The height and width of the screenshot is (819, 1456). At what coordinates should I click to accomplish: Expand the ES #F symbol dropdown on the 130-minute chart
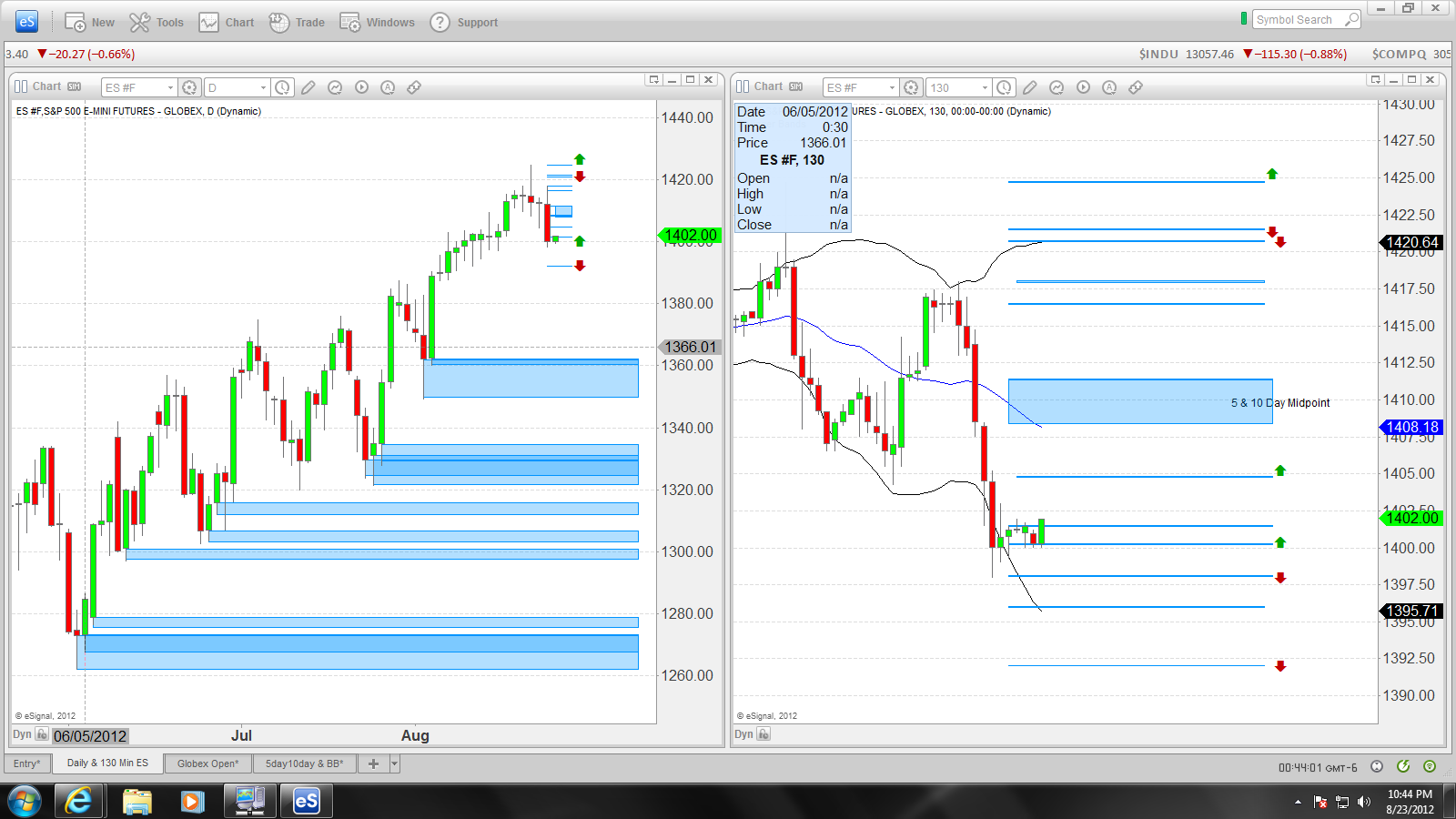tap(892, 87)
